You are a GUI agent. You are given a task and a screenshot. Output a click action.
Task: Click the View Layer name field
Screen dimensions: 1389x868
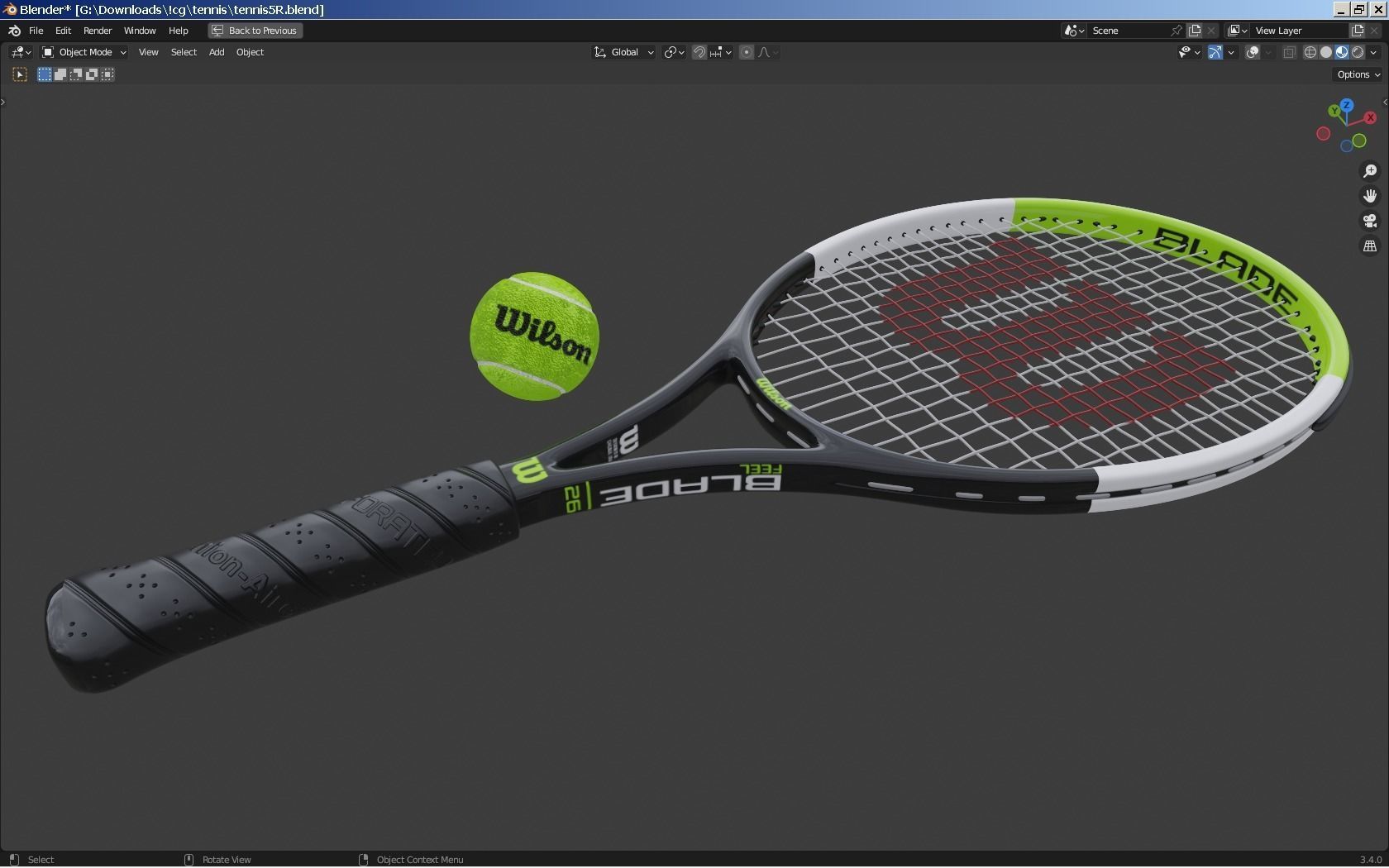[1299, 31]
